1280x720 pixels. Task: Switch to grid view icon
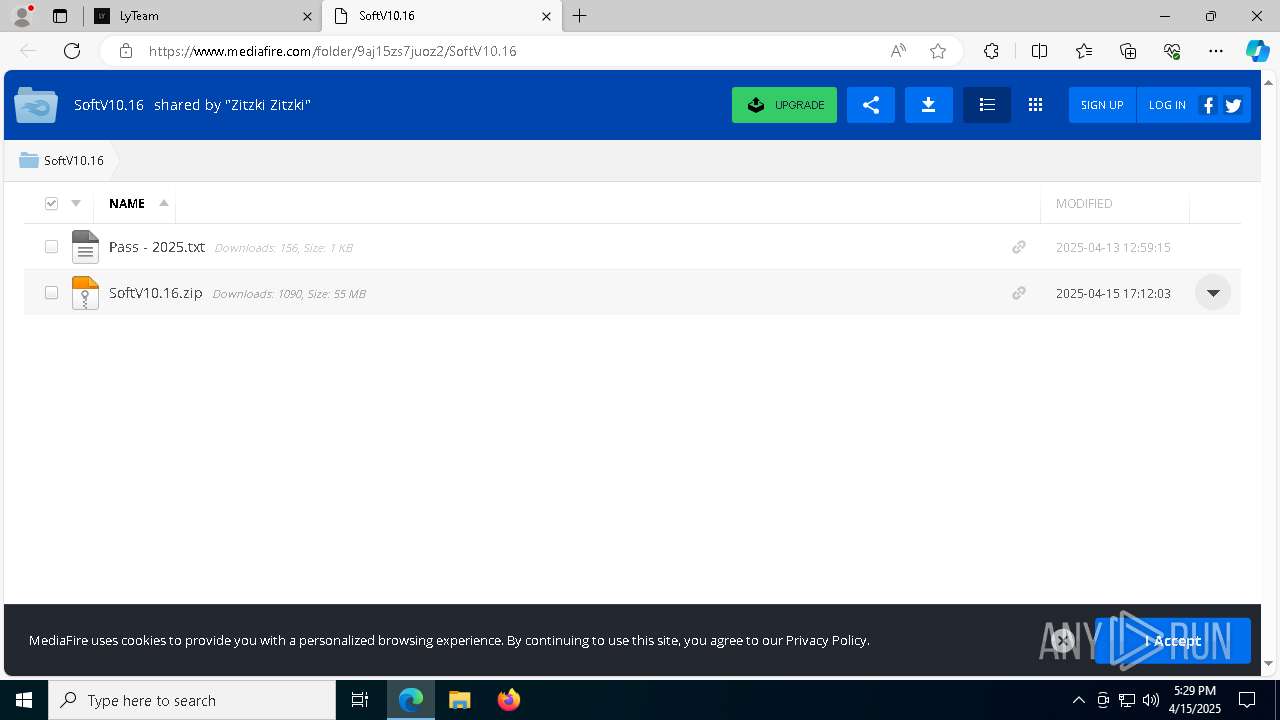pyautogui.click(x=1035, y=105)
